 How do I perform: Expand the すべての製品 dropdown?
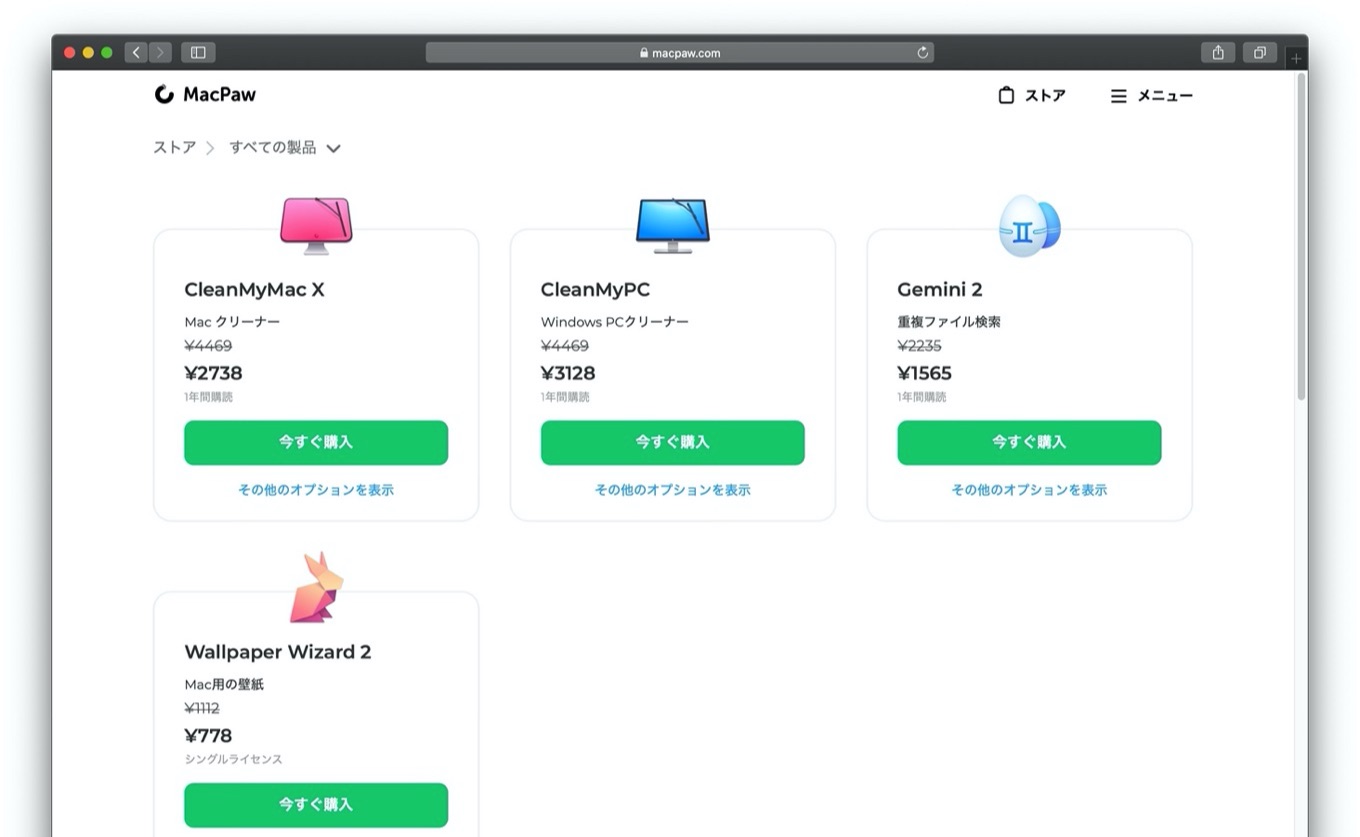point(285,148)
